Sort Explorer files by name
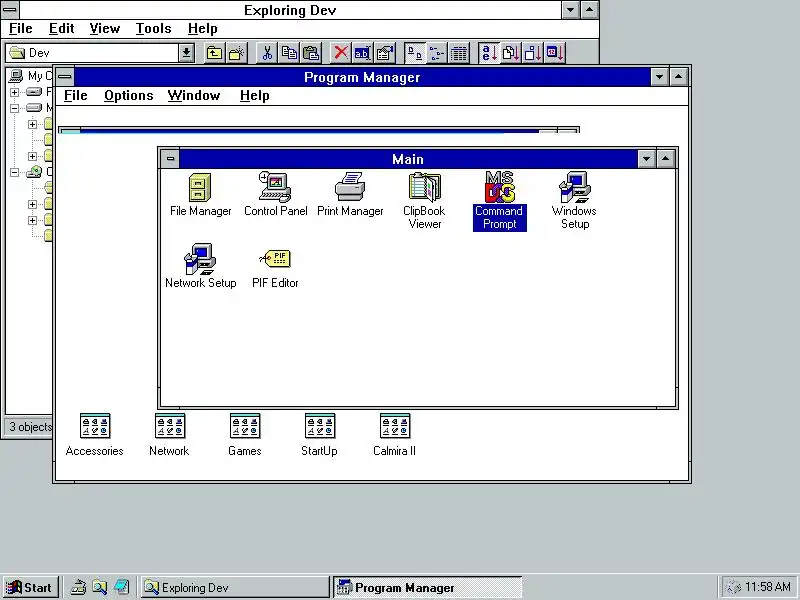The image size is (800, 600). 489,53
